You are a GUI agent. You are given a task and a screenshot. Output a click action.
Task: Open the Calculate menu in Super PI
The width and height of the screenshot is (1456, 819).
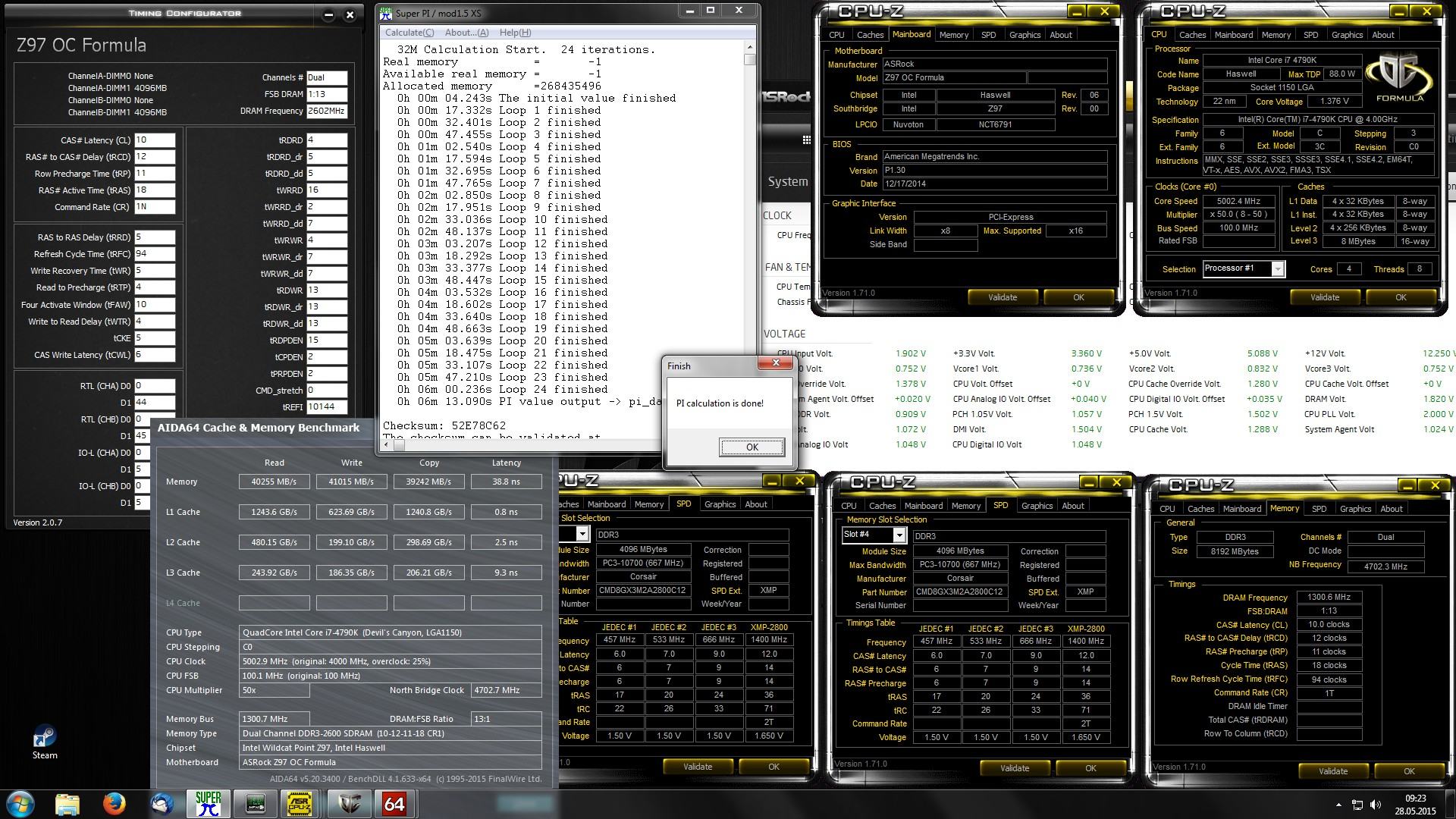coord(409,33)
